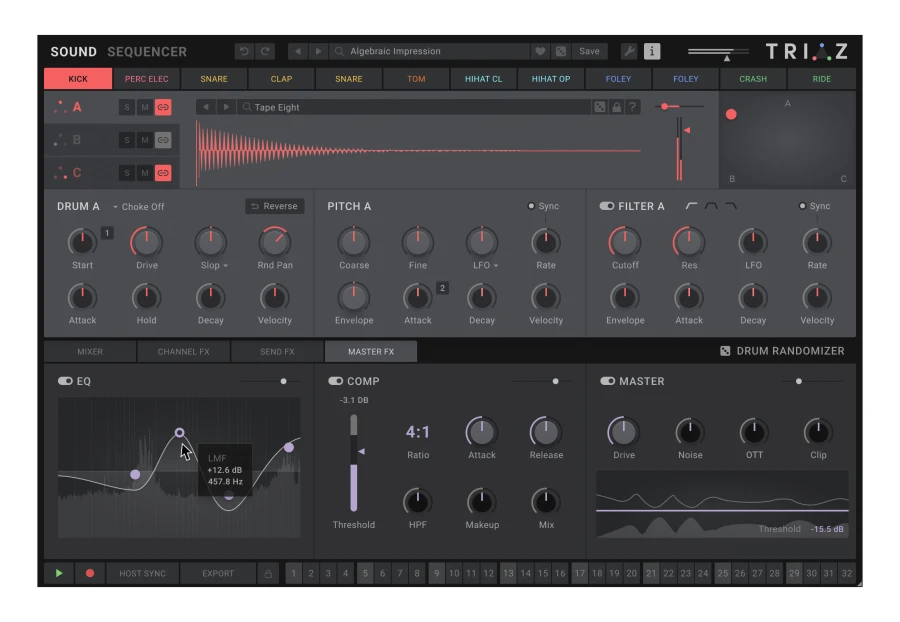Click the Reverse button in Drum A

click(x=275, y=206)
